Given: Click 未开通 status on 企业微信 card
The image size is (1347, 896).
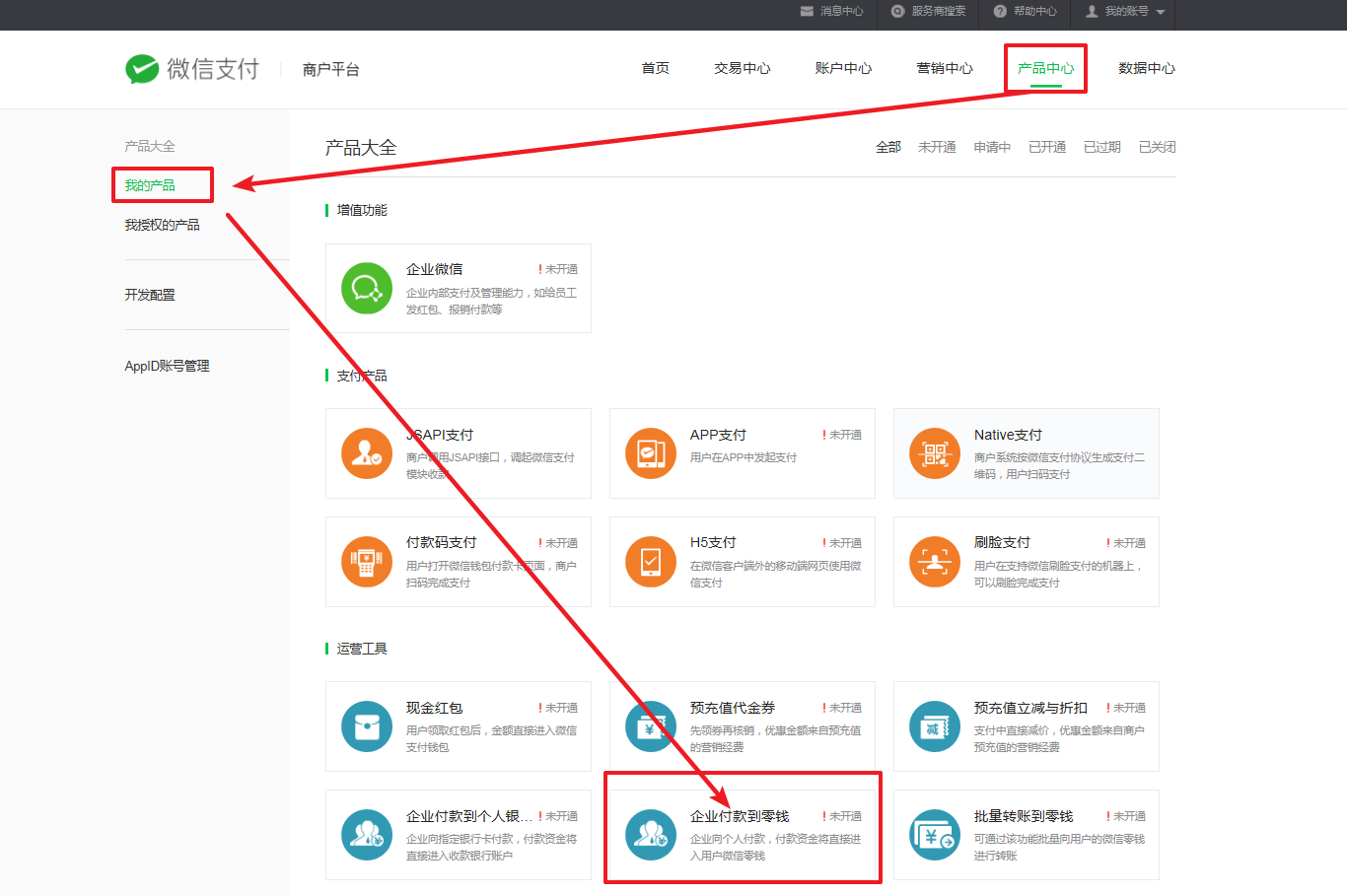Looking at the screenshot, I should click(558, 269).
